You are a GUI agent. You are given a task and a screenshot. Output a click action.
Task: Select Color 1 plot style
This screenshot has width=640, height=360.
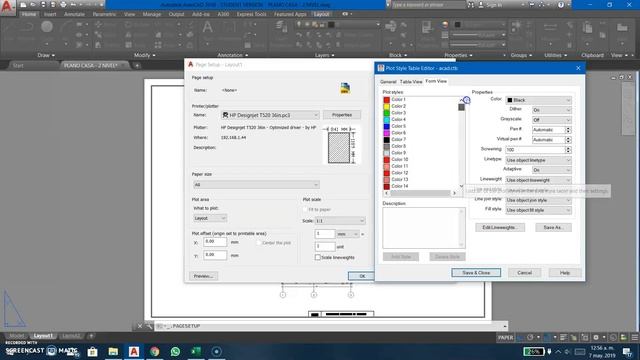coord(398,100)
